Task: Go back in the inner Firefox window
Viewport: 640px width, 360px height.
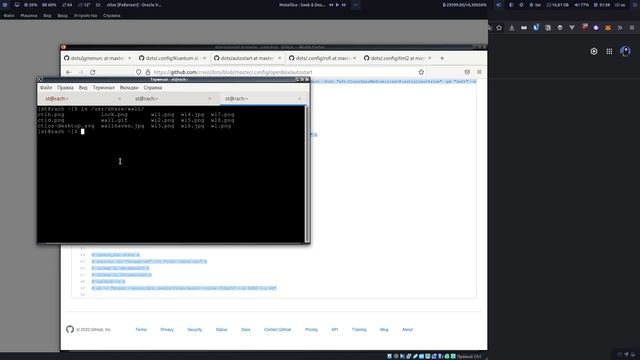Action: 69,72
